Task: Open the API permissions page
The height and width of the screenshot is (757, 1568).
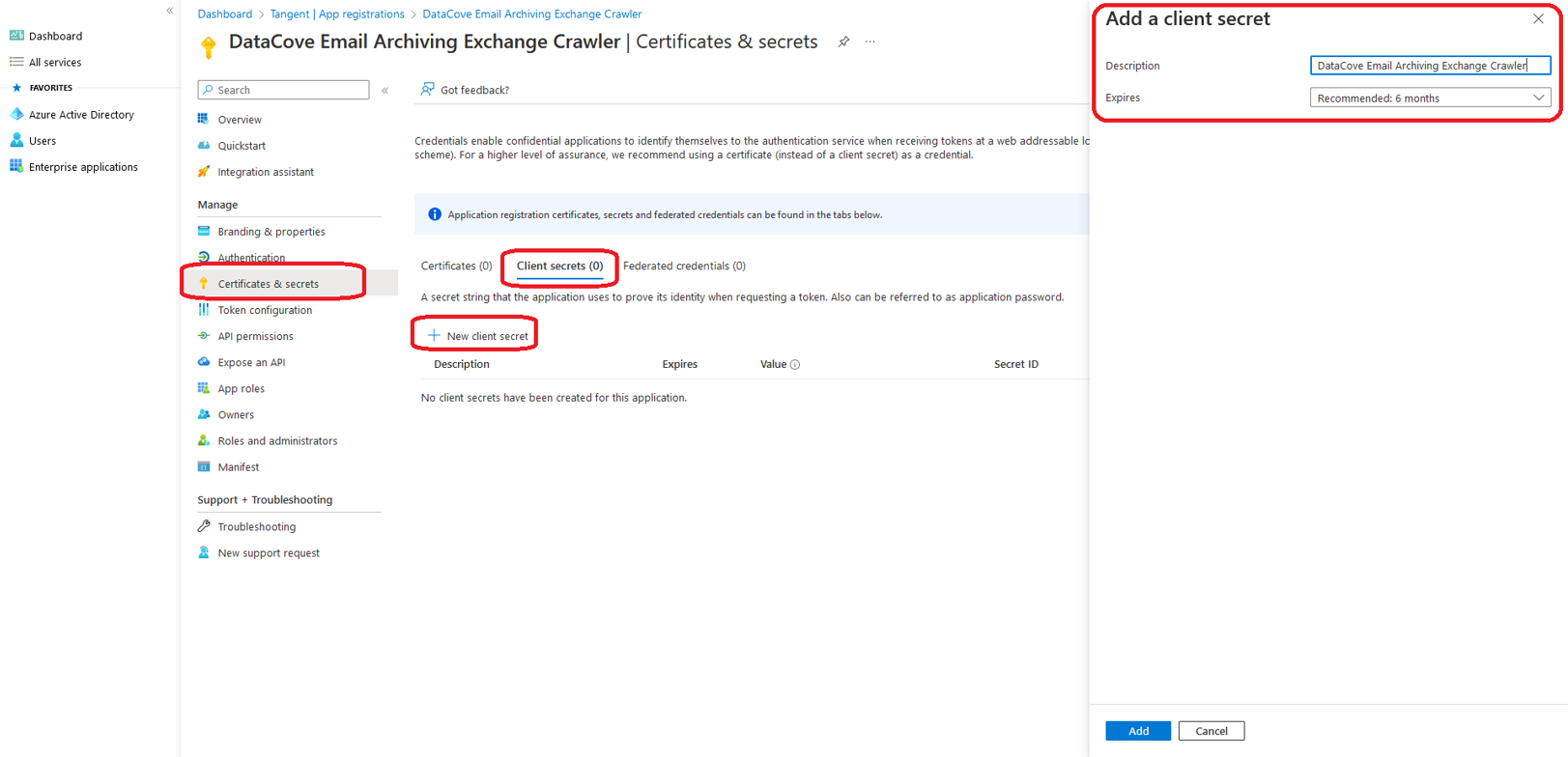Action: pyautogui.click(x=255, y=336)
